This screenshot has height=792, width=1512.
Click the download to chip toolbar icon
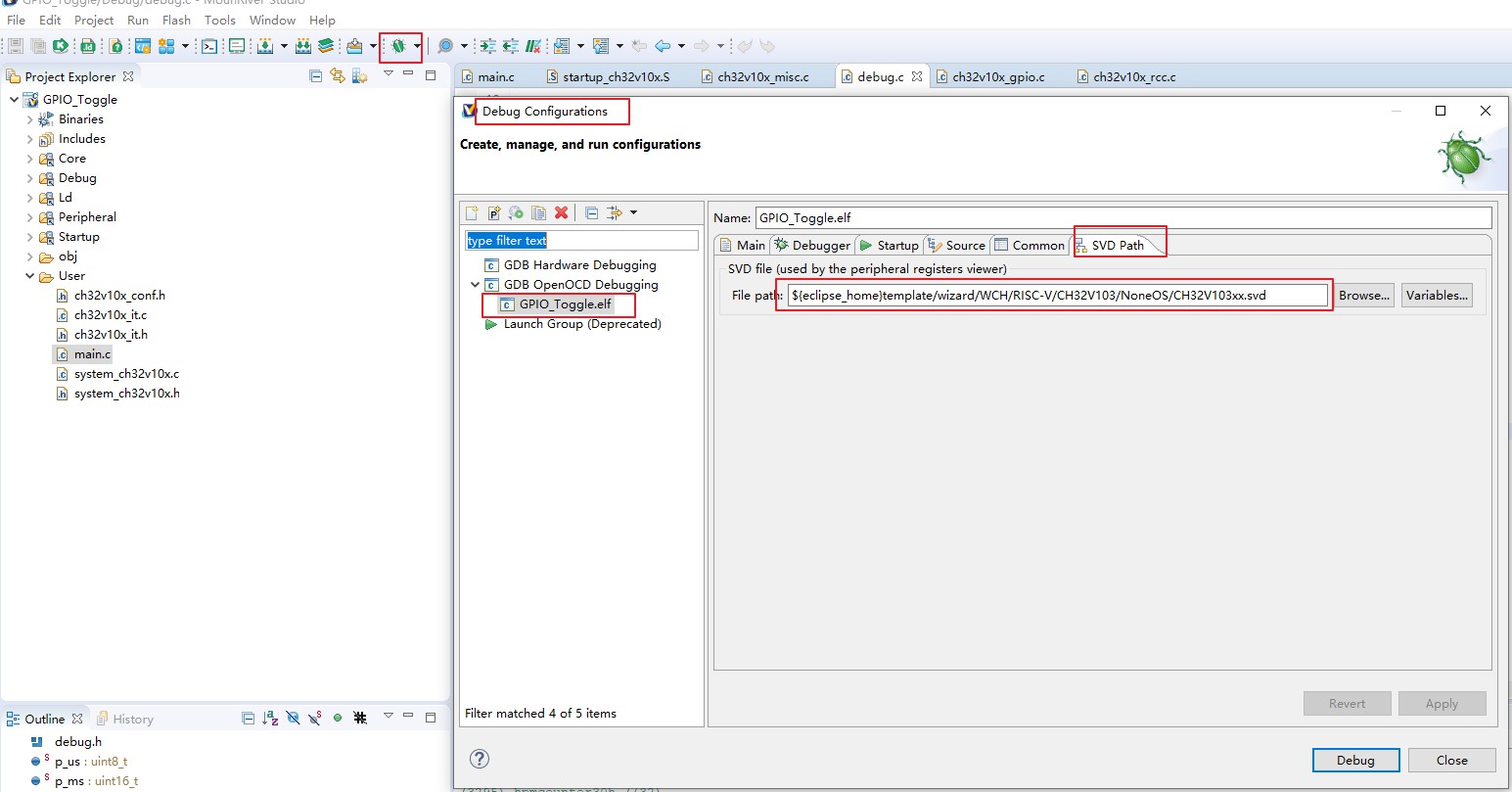coord(264,46)
